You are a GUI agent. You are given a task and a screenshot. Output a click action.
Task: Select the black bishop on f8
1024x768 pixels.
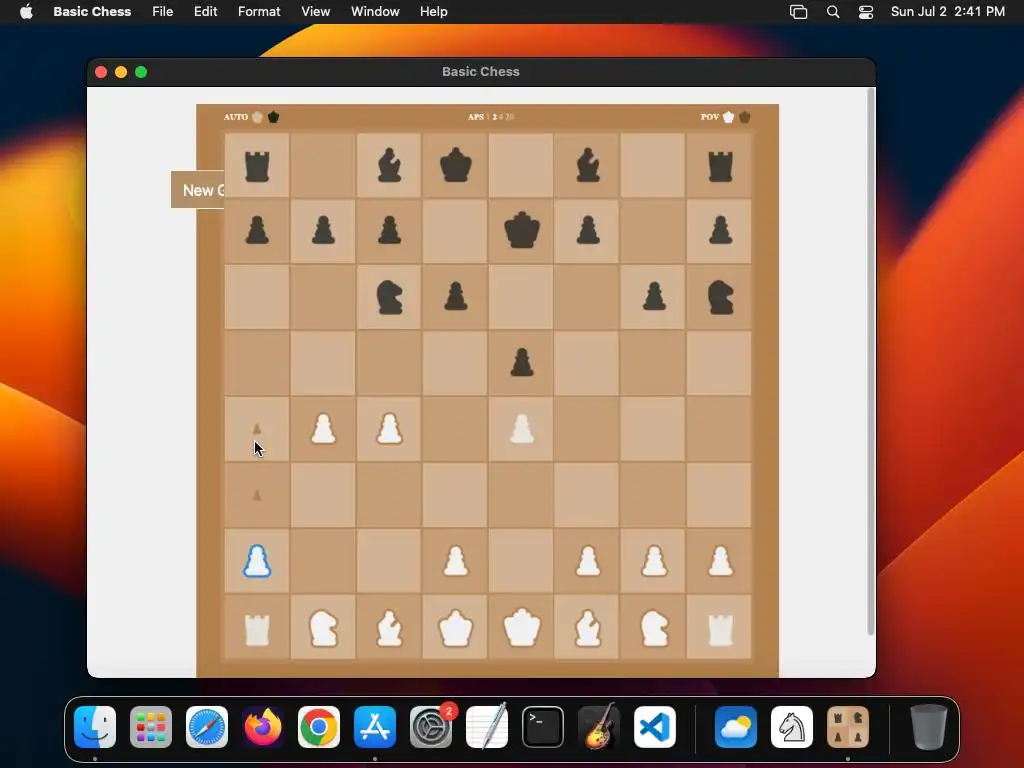coord(588,165)
